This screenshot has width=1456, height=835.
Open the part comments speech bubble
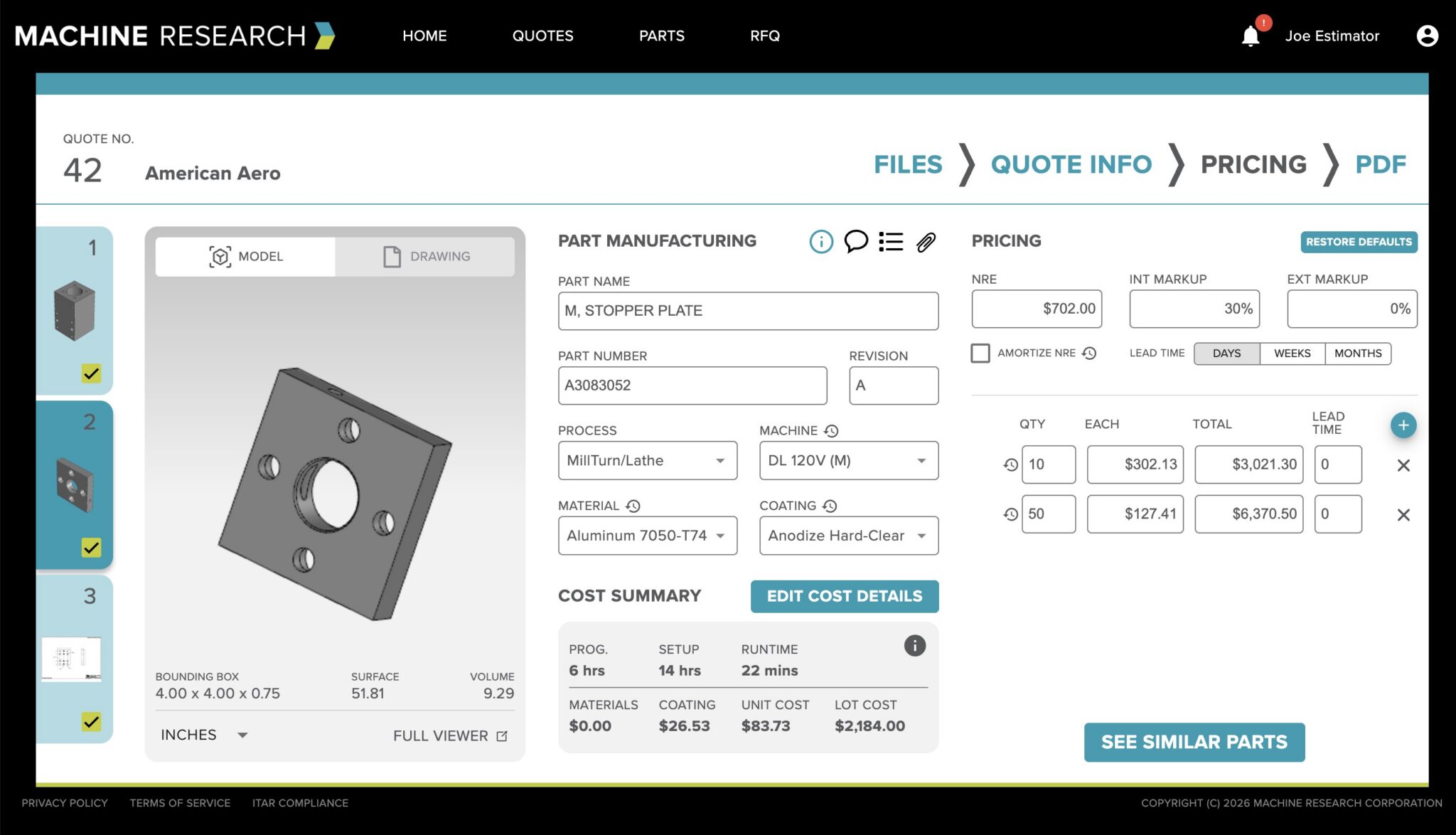point(856,241)
